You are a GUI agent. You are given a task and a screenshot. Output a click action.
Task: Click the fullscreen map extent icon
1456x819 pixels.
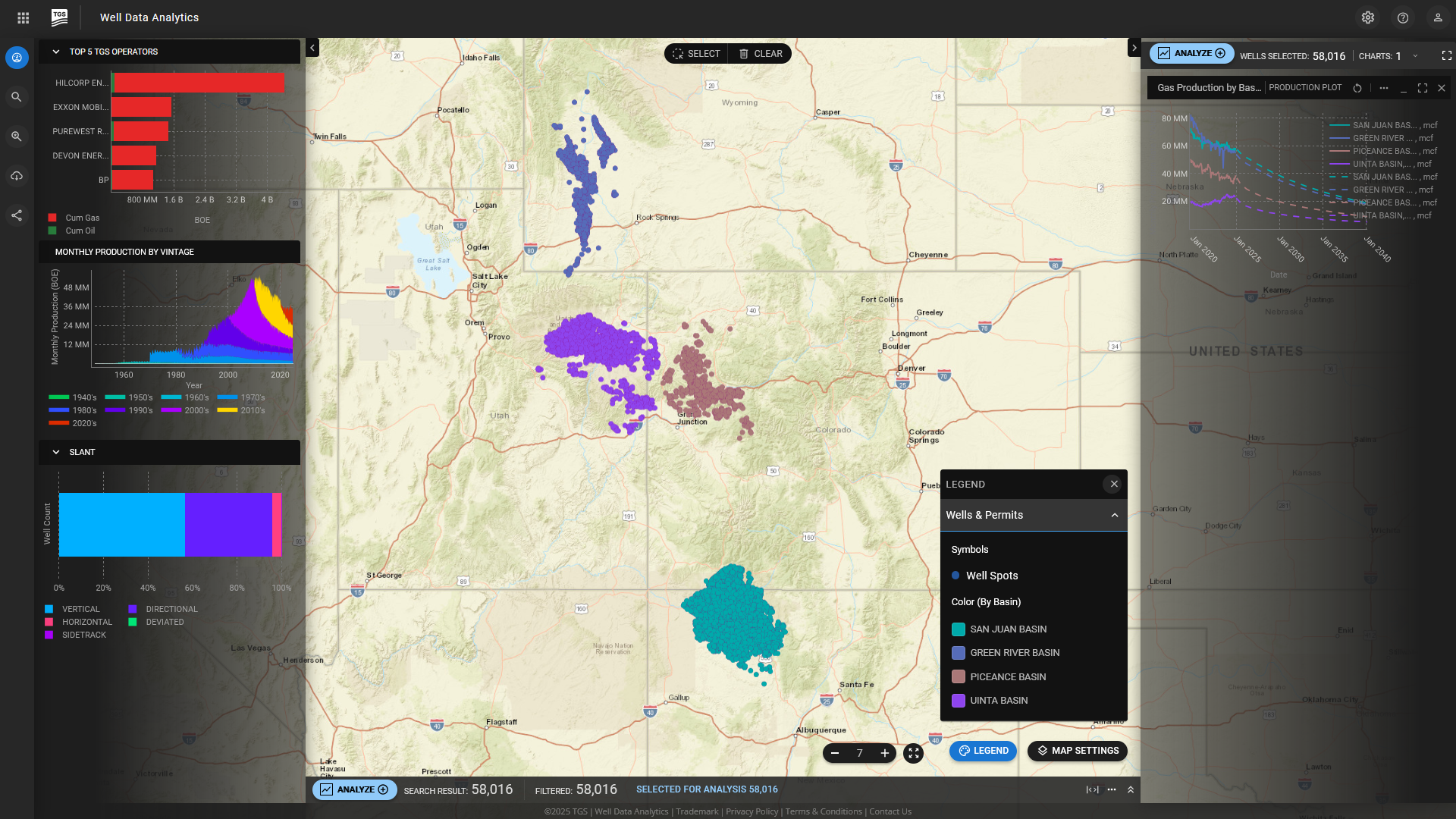click(x=913, y=753)
